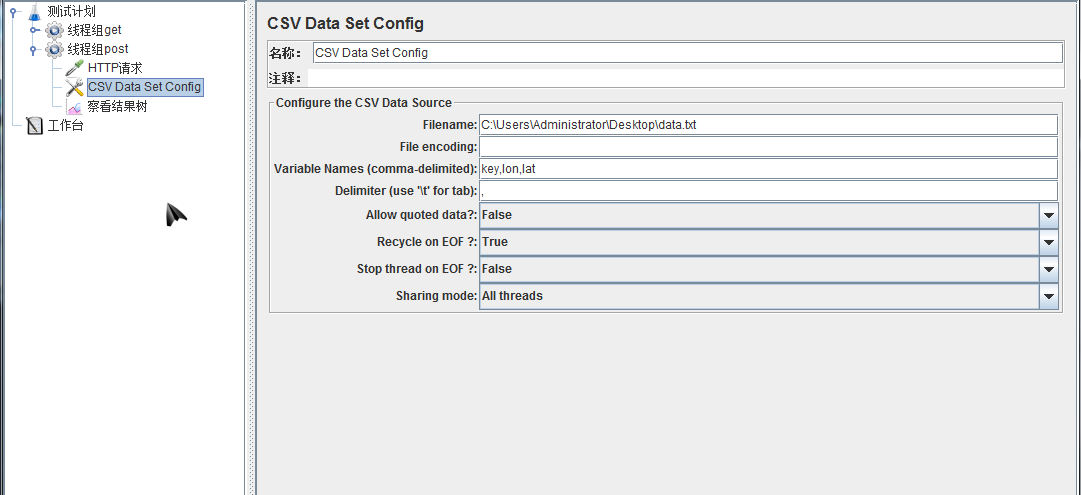Click the Sharing mode: label

pos(436,296)
